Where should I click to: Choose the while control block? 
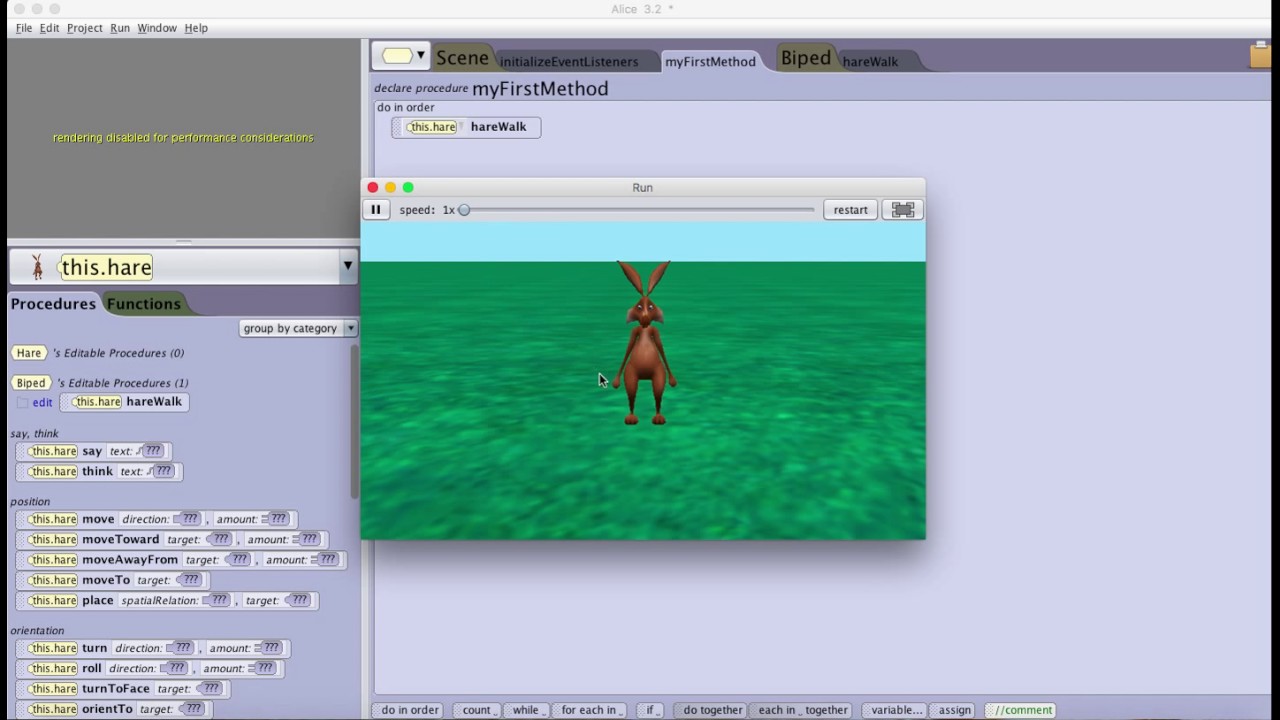point(527,710)
